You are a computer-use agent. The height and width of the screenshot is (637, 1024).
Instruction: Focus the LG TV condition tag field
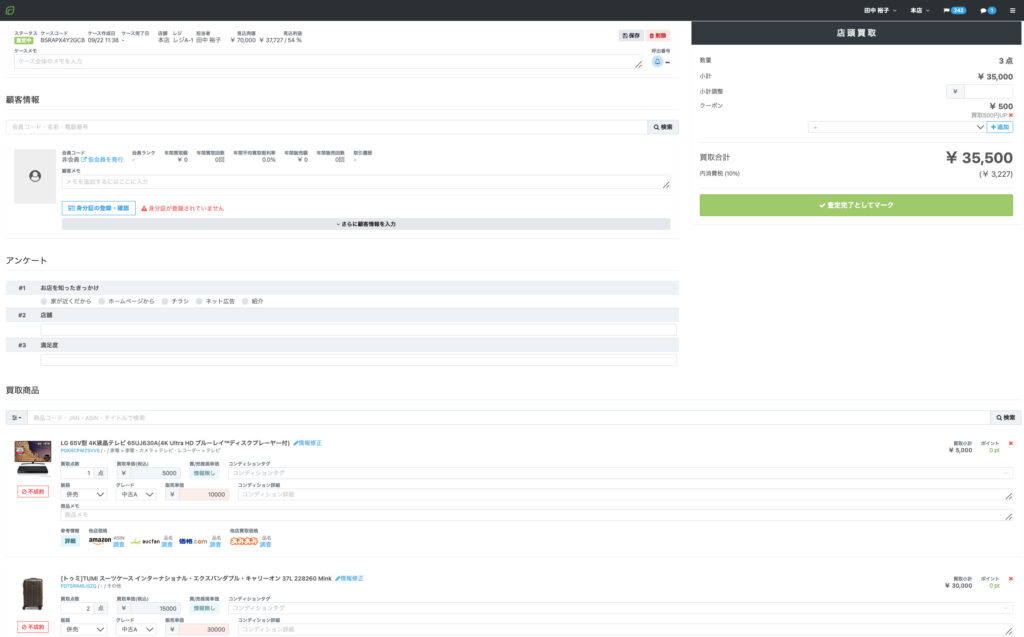620,473
